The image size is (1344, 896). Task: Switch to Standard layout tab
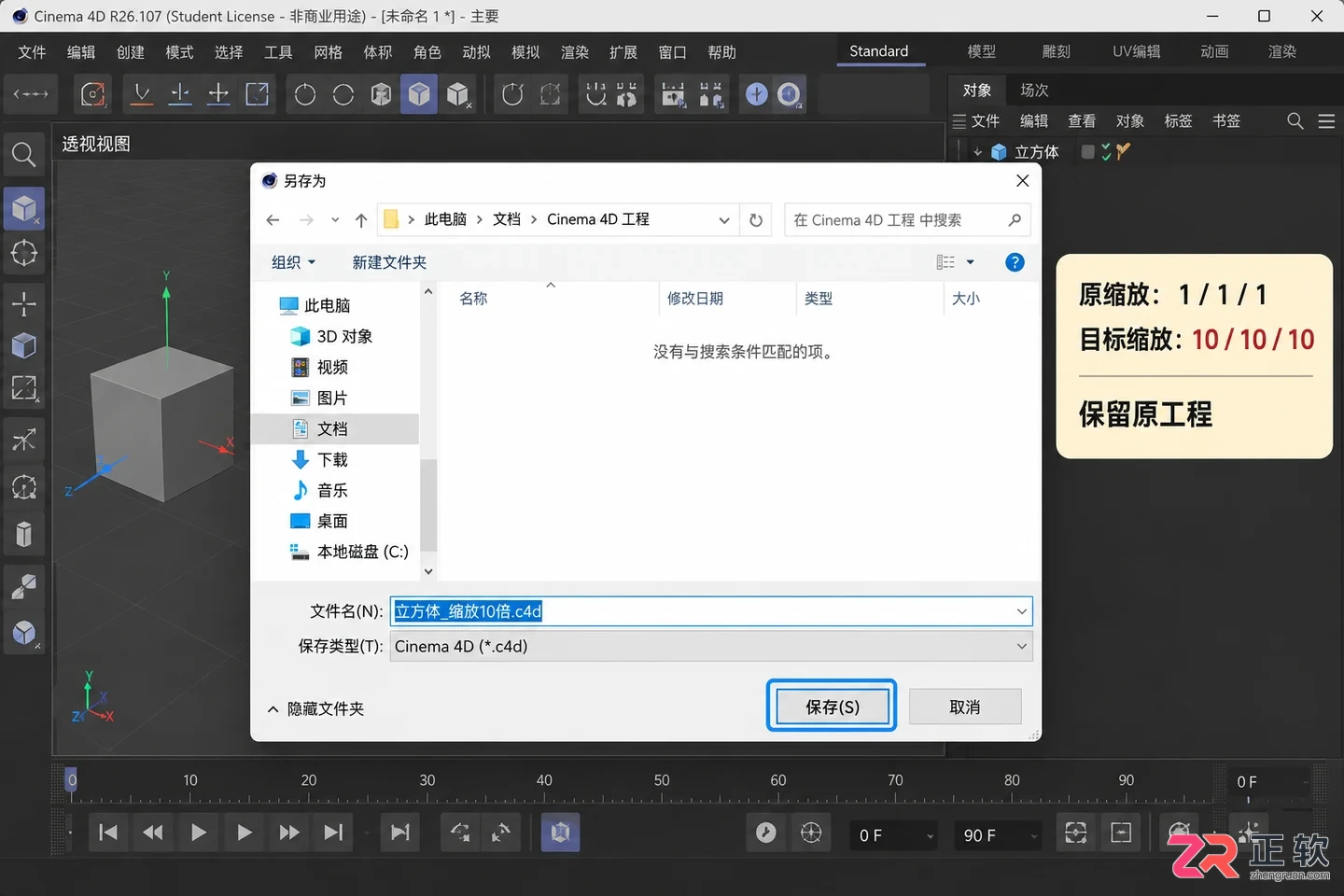click(x=878, y=51)
